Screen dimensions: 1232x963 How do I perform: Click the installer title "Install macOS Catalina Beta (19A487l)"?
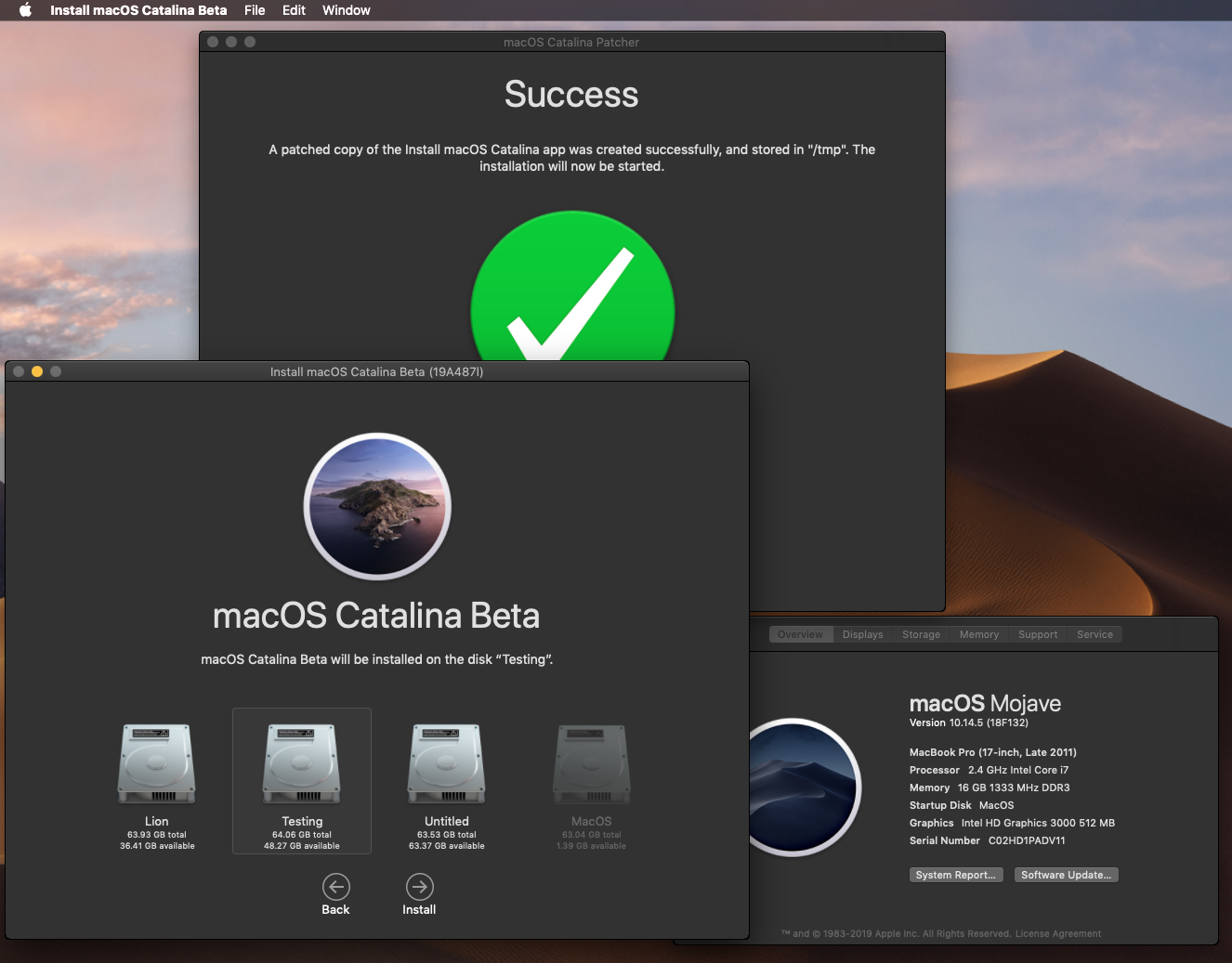tap(376, 371)
